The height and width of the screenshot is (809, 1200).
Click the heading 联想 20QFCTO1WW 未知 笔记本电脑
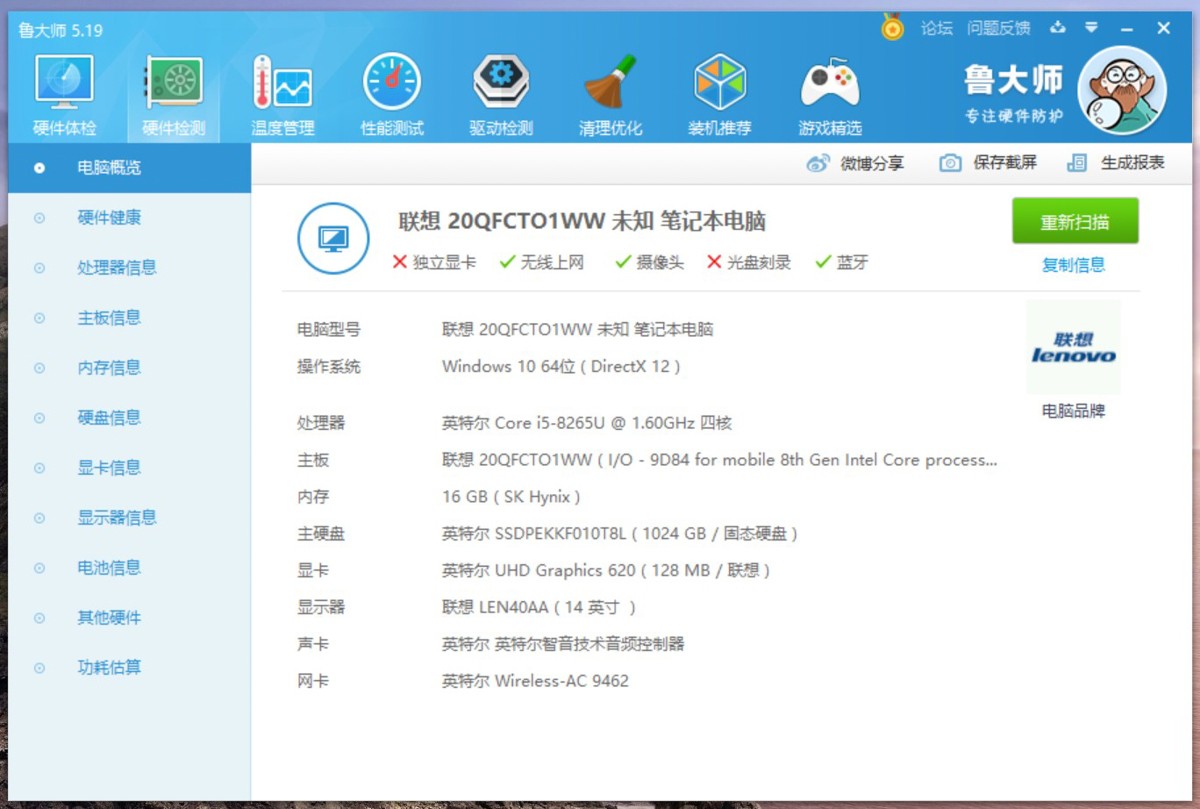pos(582,221)
